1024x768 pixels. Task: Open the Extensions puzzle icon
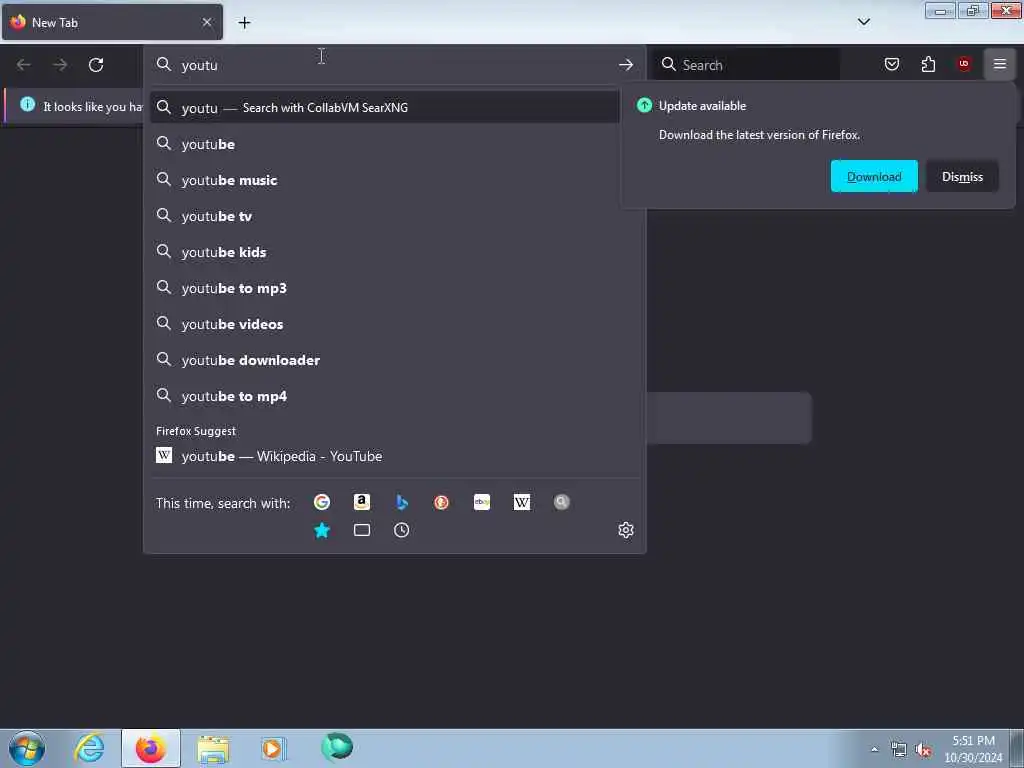coord(928,64)
